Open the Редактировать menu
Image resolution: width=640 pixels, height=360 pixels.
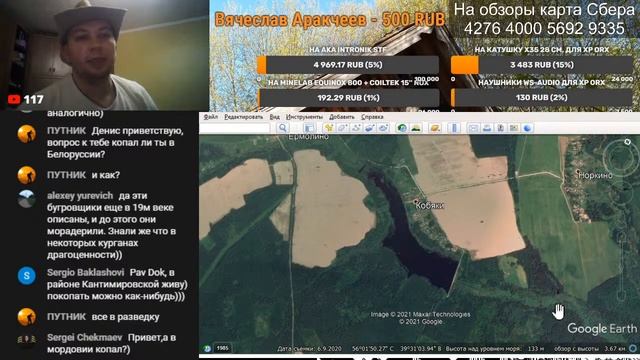point(244,117)
